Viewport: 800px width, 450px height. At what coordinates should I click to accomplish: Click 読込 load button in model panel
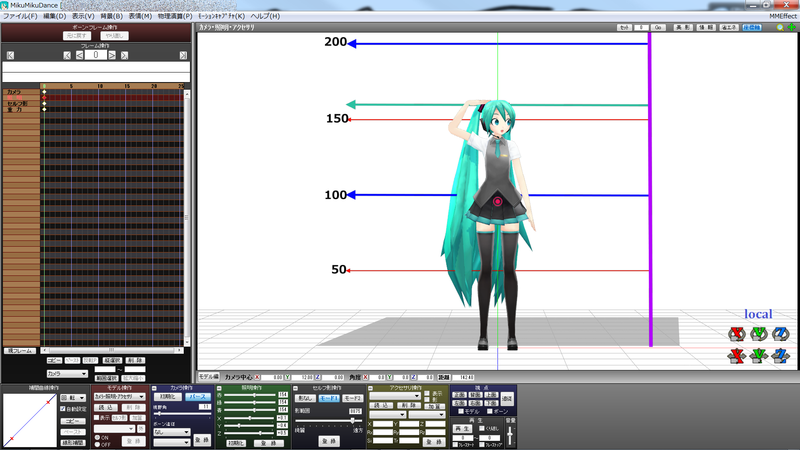pos(106,407)
